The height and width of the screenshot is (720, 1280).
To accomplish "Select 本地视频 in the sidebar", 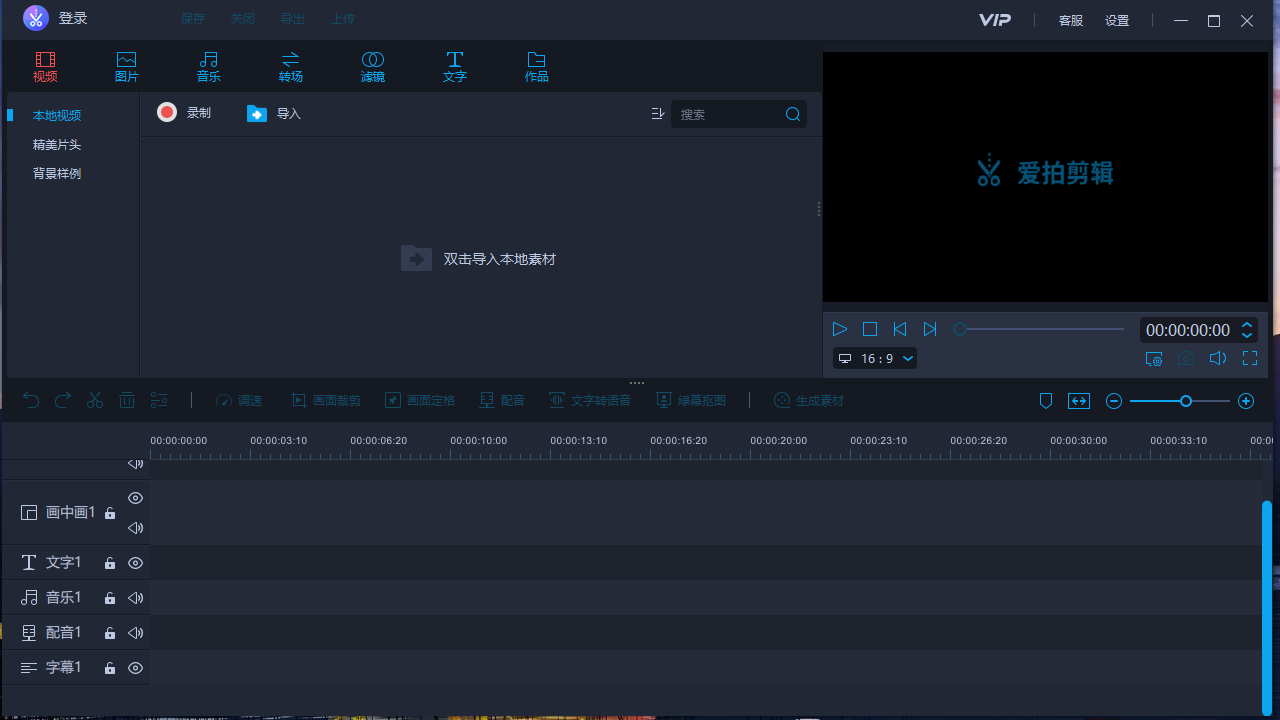I will click(57, 116).
